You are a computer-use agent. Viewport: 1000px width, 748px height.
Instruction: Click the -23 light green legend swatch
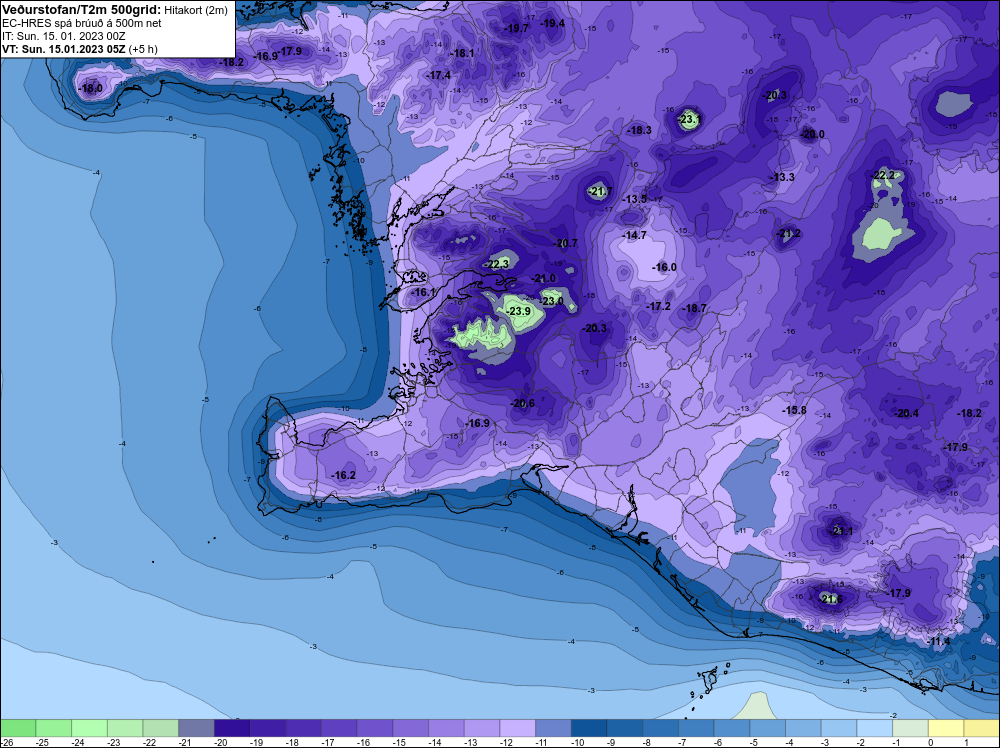125,728
